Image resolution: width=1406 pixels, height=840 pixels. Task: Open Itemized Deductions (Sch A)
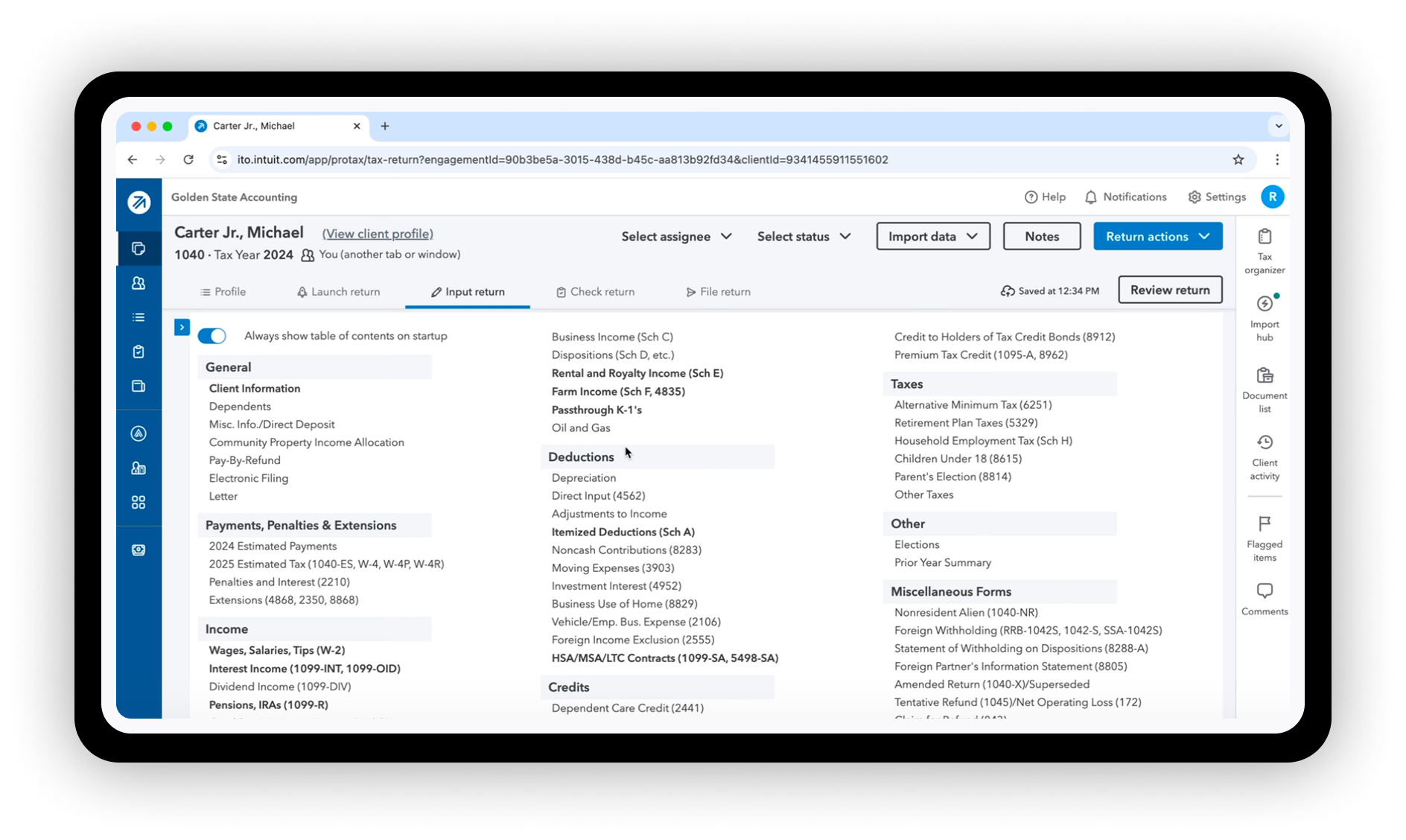(623, 532)
